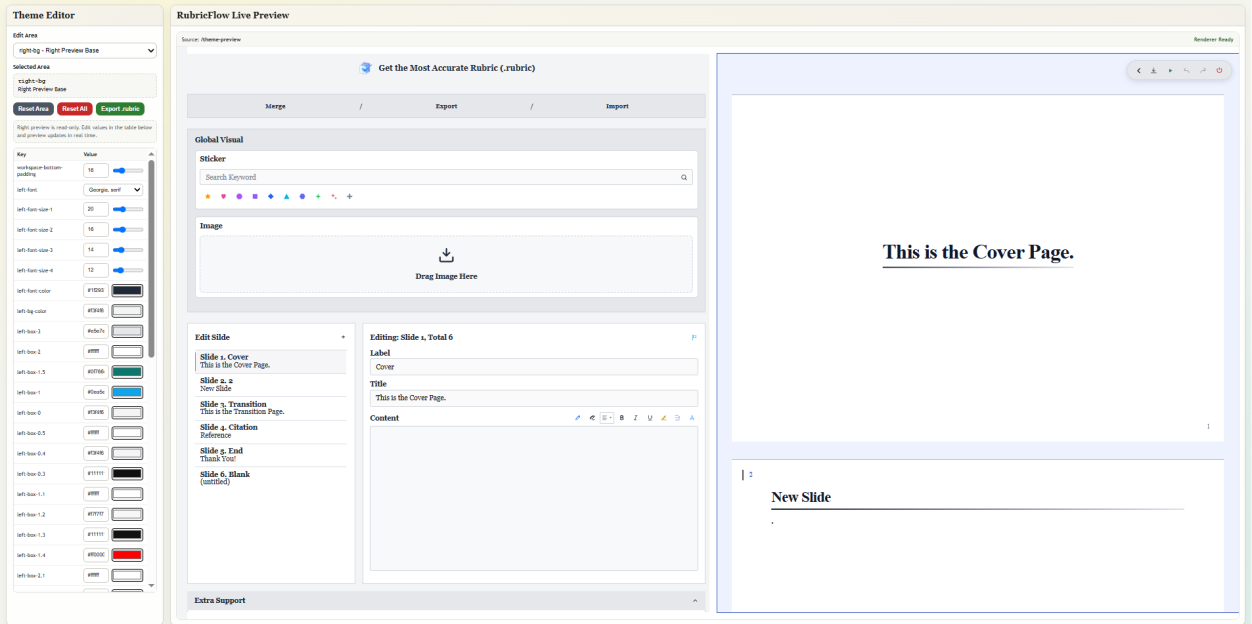The image size is (1252, 624).
Task: Pick the purple circle sticker
Action: [x=239, y=197]
